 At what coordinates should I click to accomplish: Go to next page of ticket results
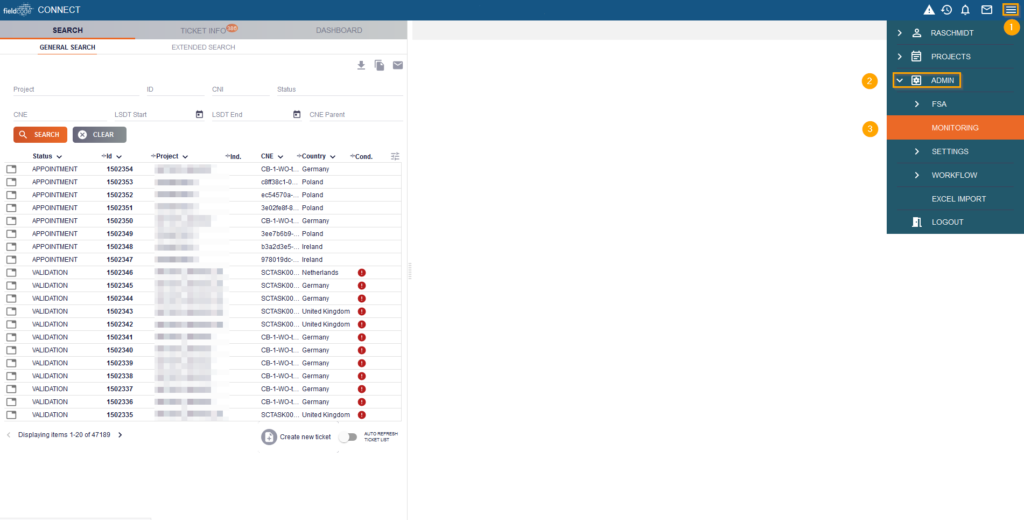pyautogui.click(x=120, y=434)
